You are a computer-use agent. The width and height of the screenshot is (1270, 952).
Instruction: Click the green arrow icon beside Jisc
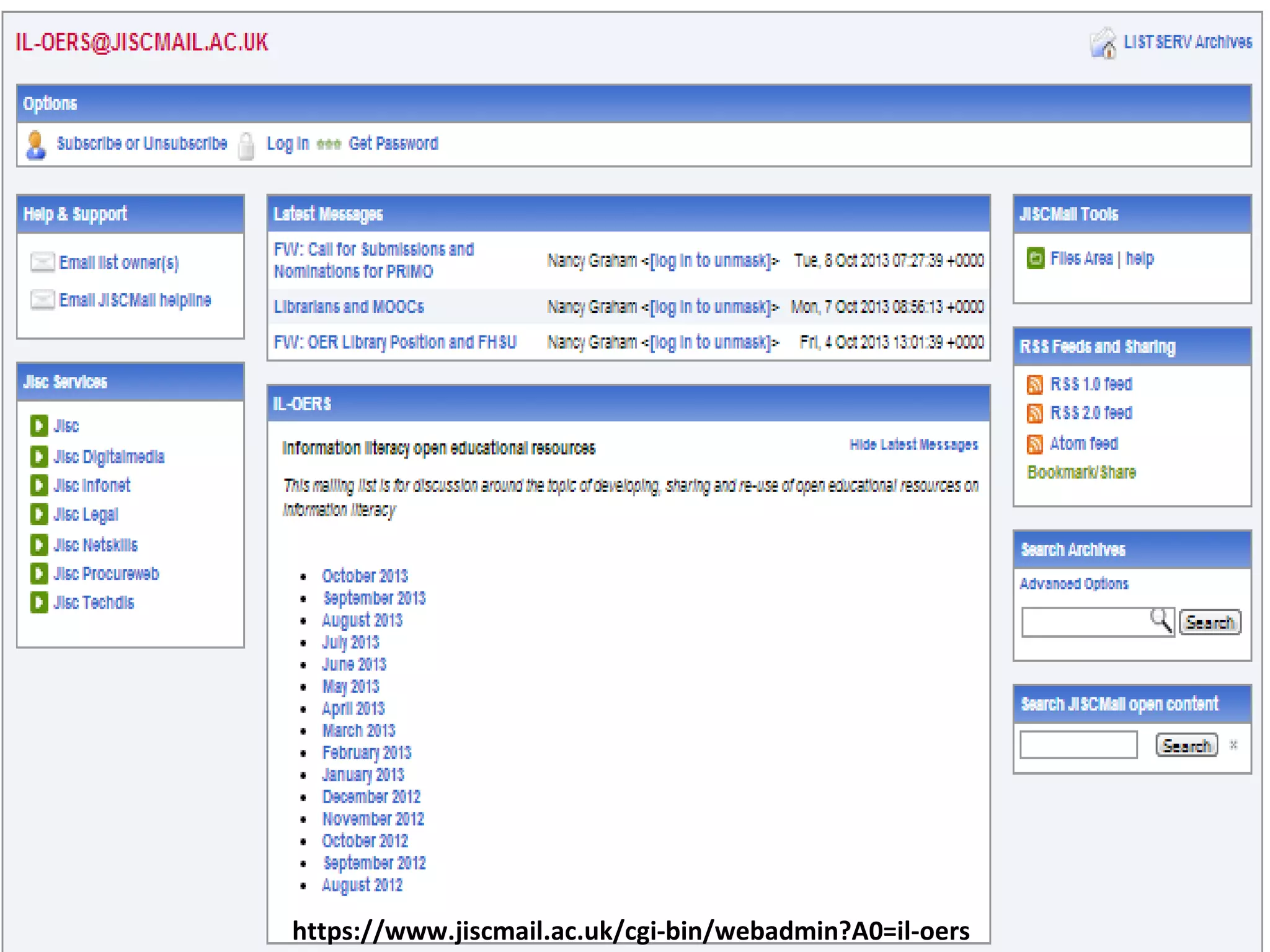[x=38, y=426]
